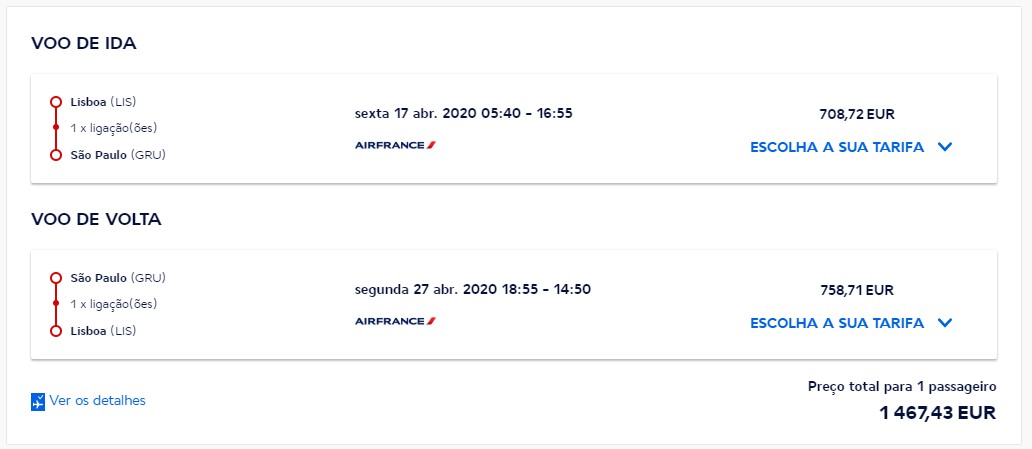Click the sexta 17 abr. 2020 flight time
This screenshot has width=1032, height=449.
click(x=463, y=113)
